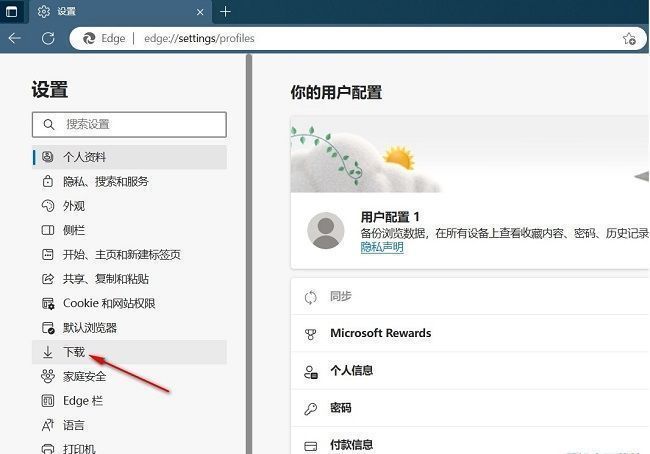Click the tab actions icon at top left
The image size is (650, 454).
(13, 12)
